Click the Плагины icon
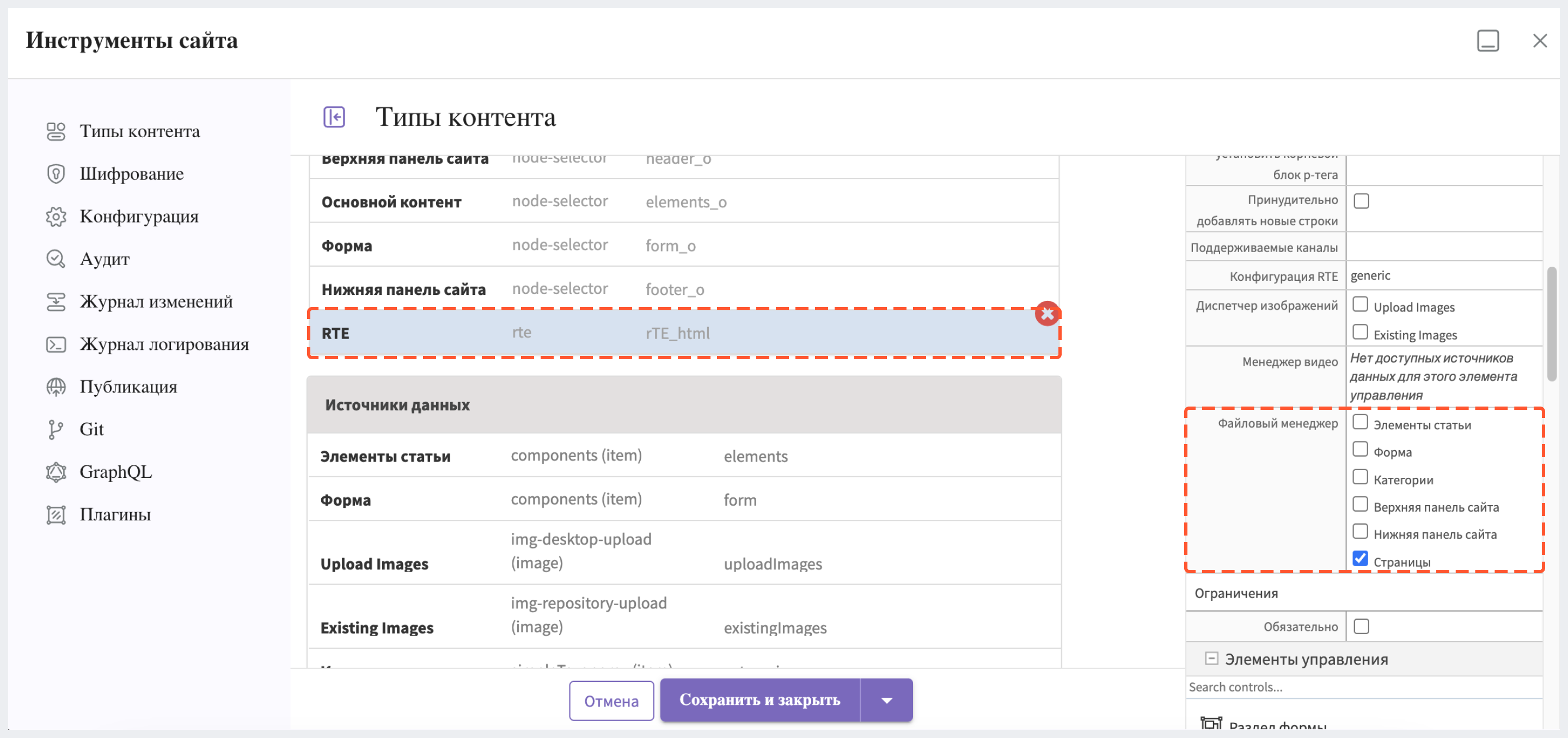The width and height of the screenshot is (1568, 738). [x=56, y=515]
